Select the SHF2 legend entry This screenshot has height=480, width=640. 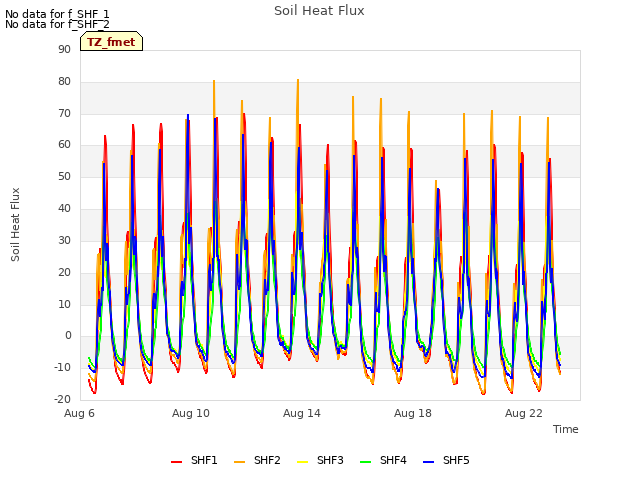pyautogui.click(x=257, y=460)
